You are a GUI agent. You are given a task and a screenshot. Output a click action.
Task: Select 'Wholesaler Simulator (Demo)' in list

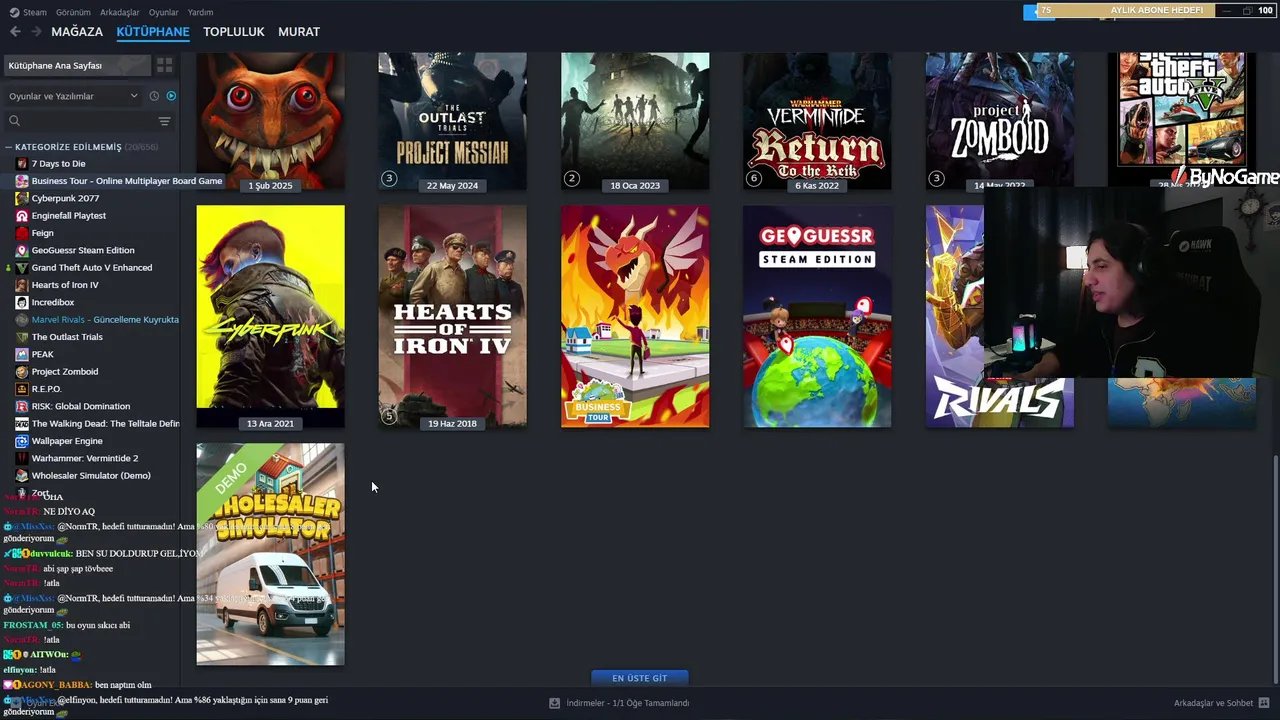[x=91, y=476]
